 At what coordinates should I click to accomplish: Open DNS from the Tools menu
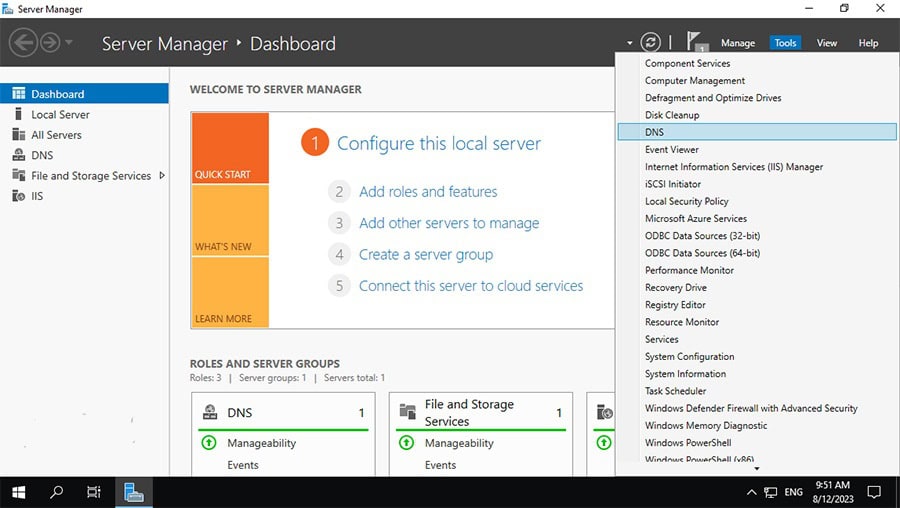(x=757, y=132)
